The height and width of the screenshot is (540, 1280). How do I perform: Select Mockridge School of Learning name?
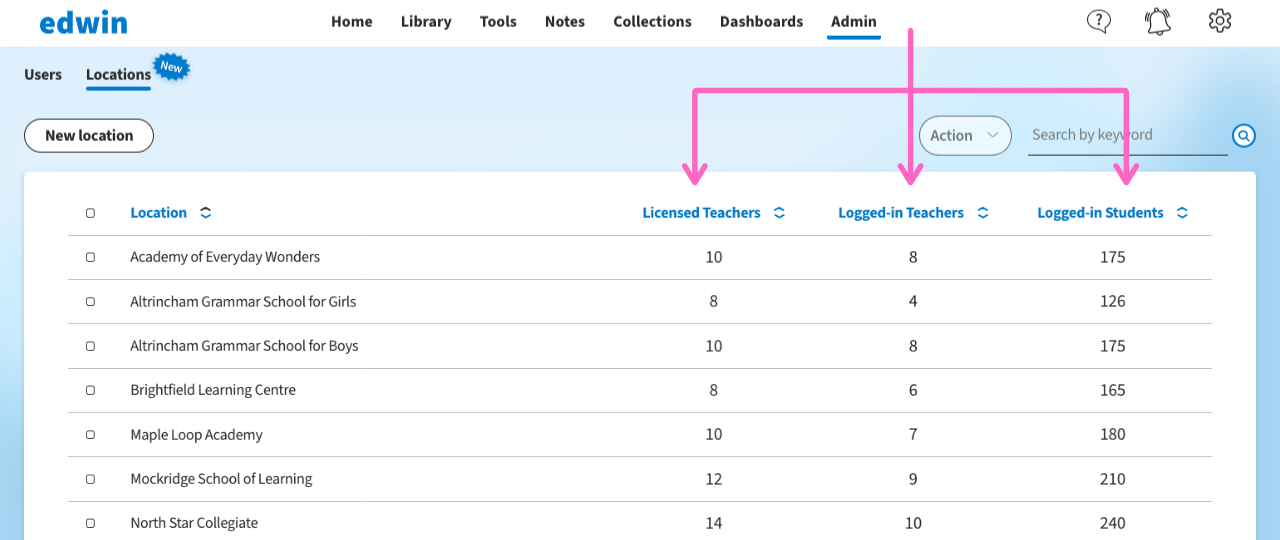pyautogui.click(x=221, y=479)
